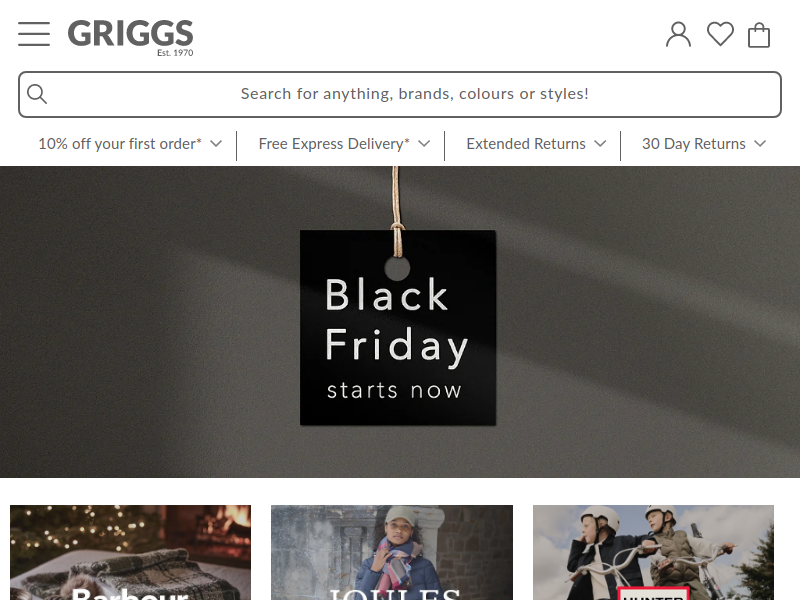Expand the 10% off first order chevron
The width and height of the screenshot is (800, 600).
tap(216, 144)
